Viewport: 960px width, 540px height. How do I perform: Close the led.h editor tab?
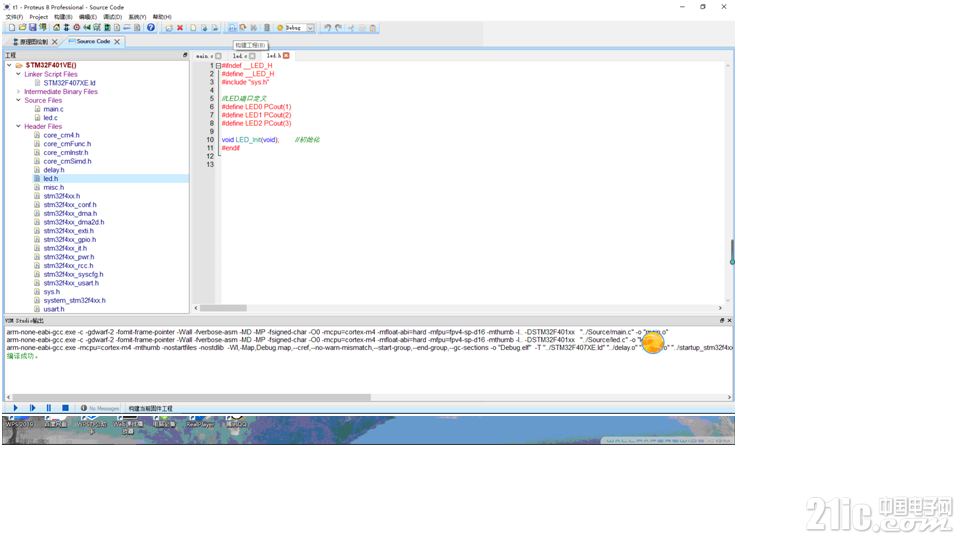(x=286, y=56)
